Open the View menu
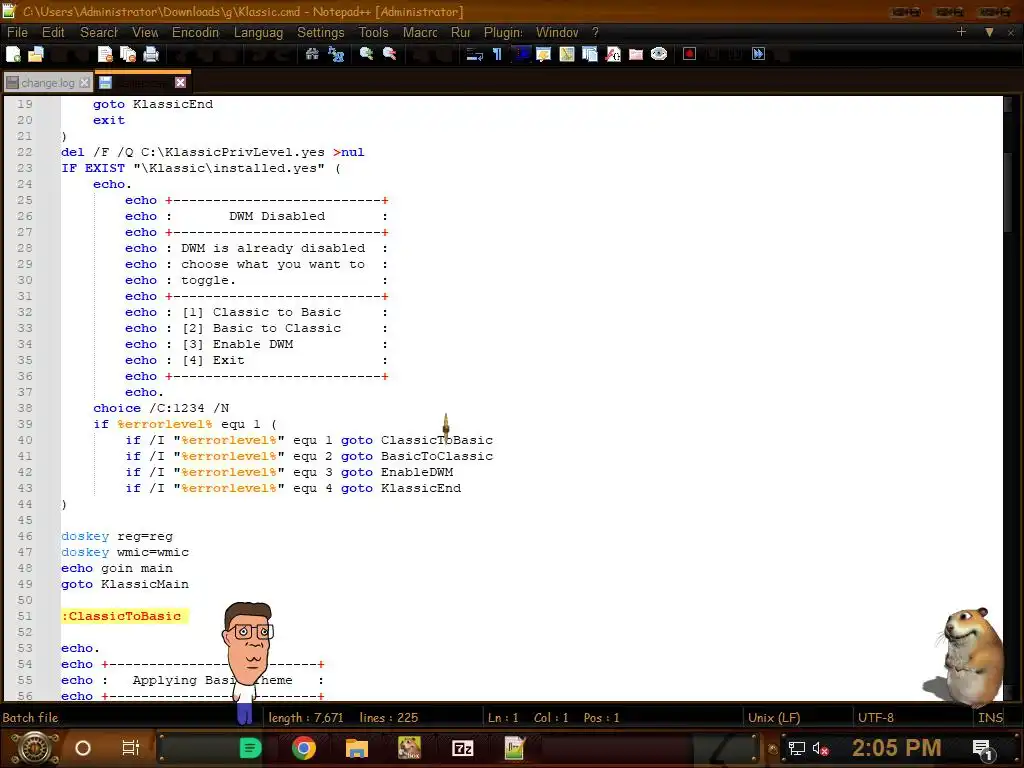The height and width of the screenshot is (768, 1024). pyautogui.click(x=145, y=33)
